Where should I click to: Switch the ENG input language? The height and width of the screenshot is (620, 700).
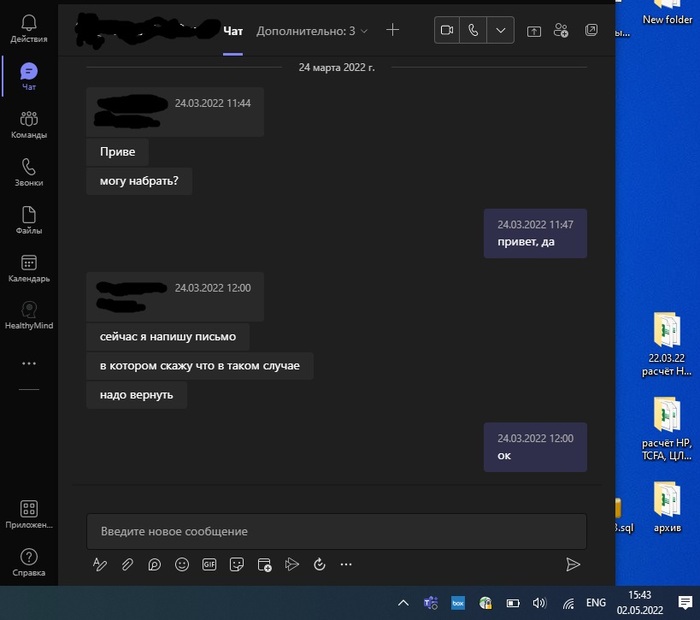coord(596,603)
